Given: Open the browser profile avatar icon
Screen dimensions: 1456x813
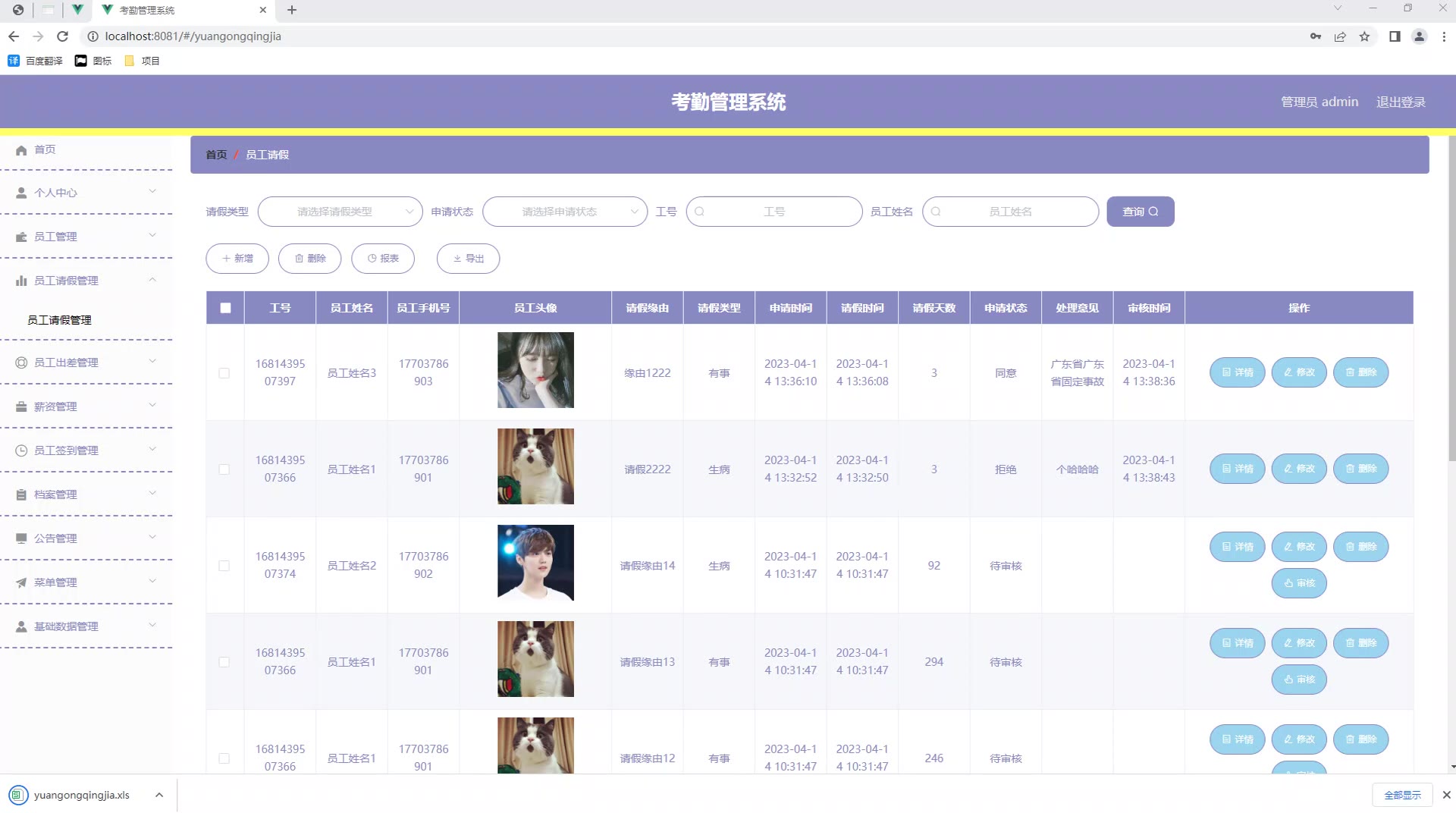Looking at the screenshot, I should point(1420,36).
